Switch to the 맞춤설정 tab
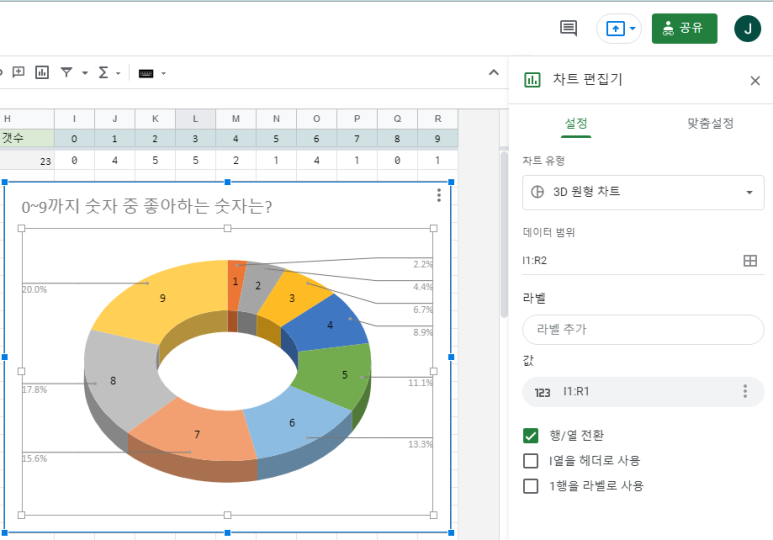This screenshot has height=540, width=773. [x=710, y=123]
